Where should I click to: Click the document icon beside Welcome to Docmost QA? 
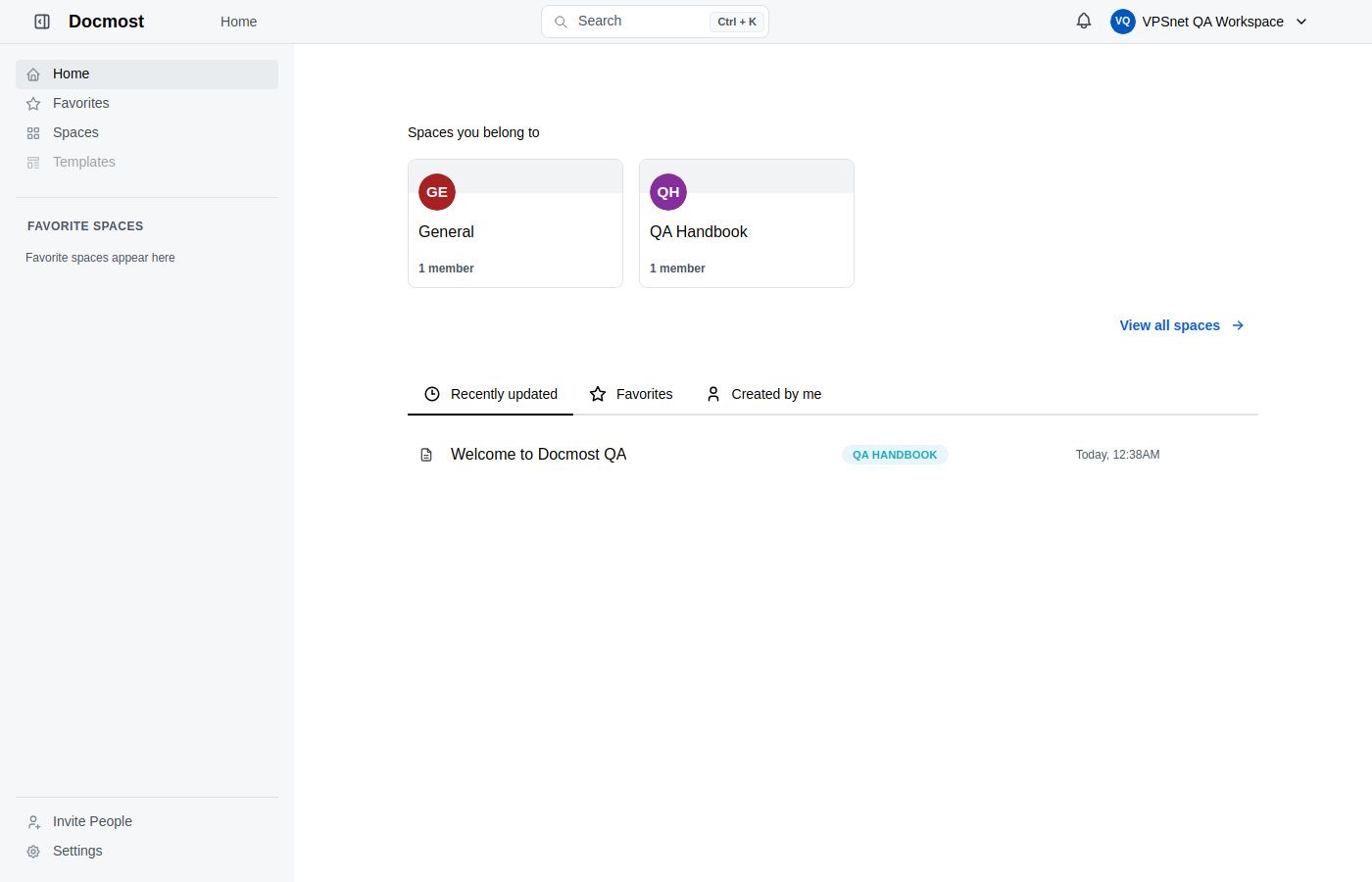426,455
